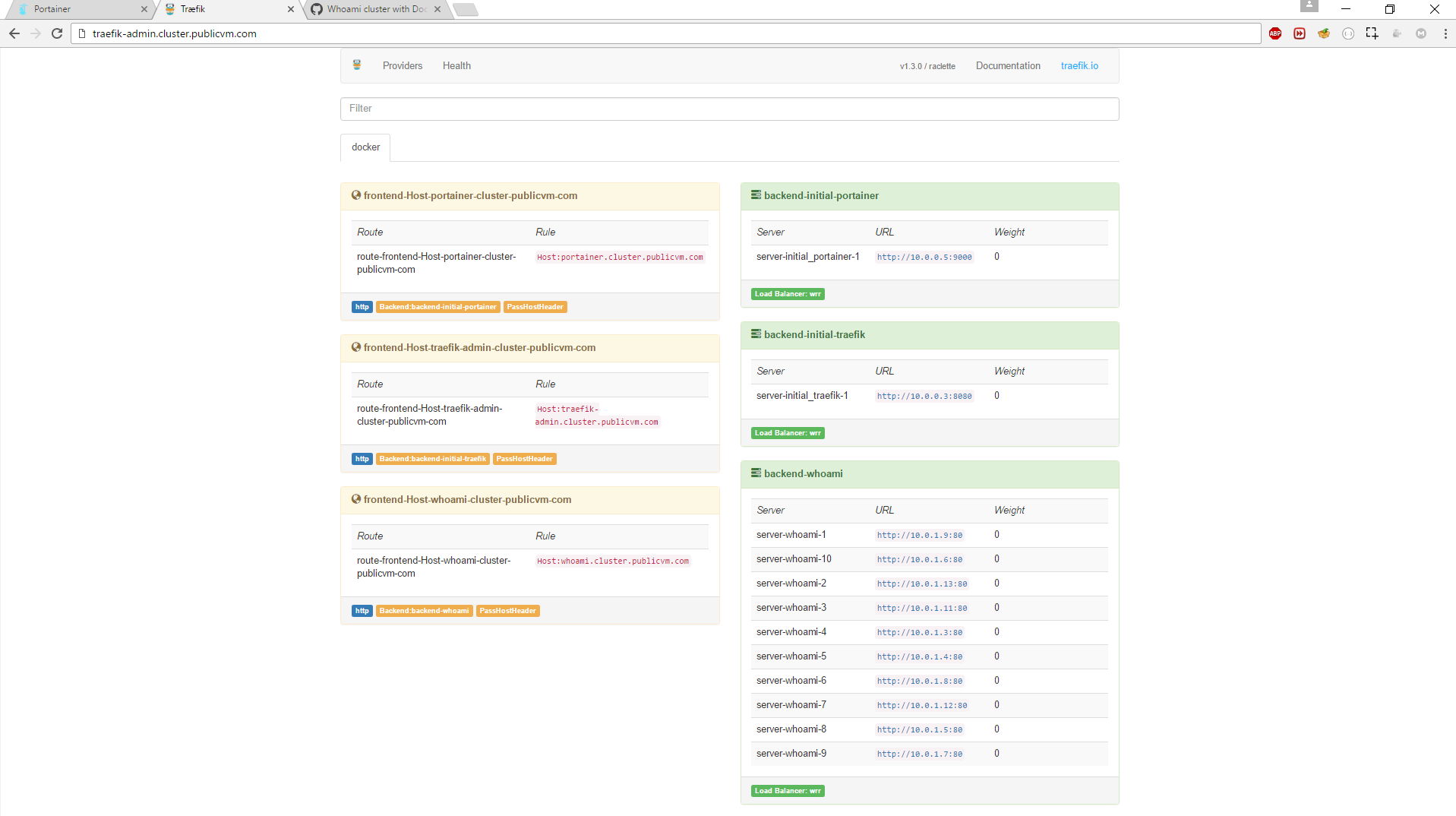Open the Chrome three-dot menu

point(1445,33)
